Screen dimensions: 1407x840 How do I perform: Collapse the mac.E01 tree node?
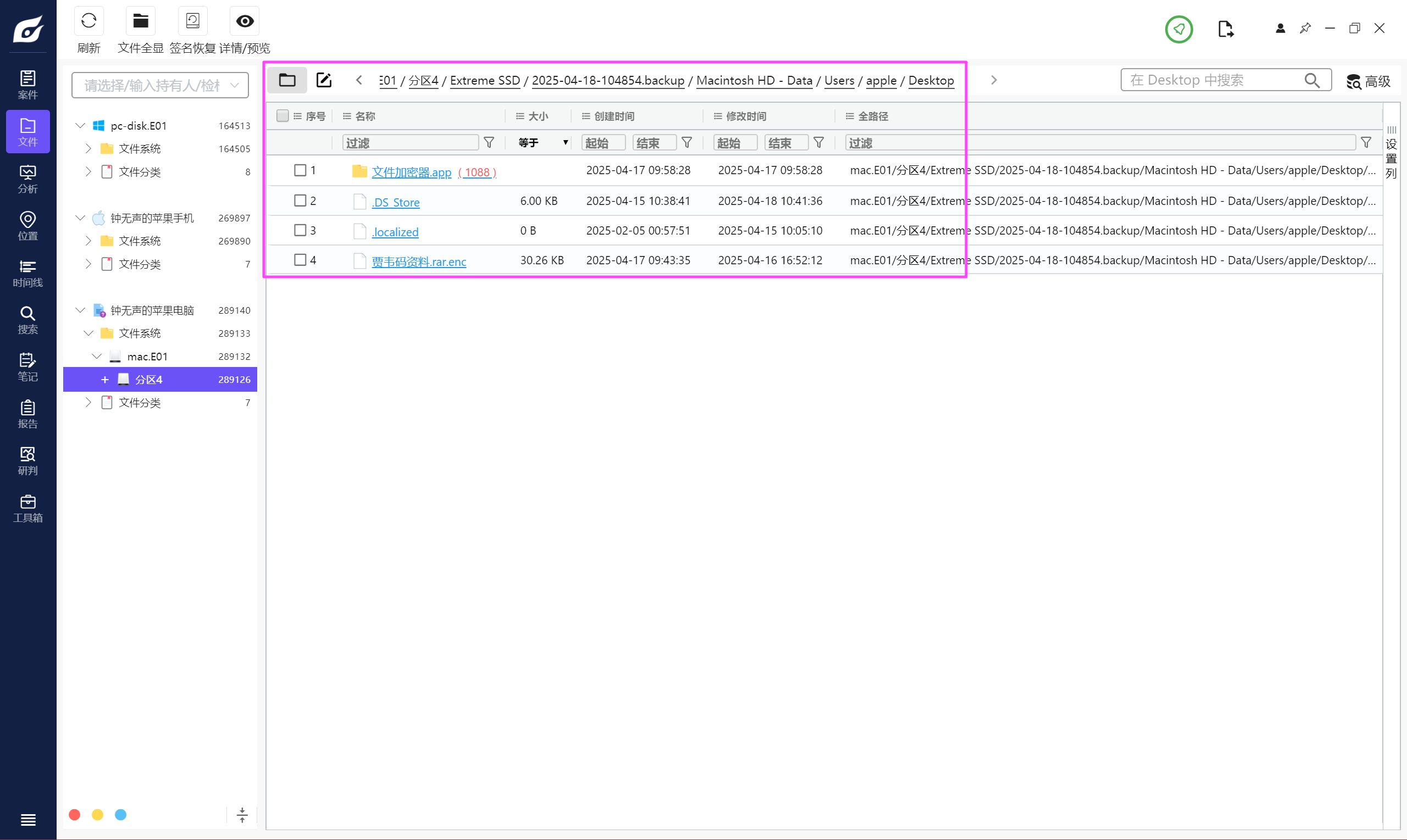(97, 356)
